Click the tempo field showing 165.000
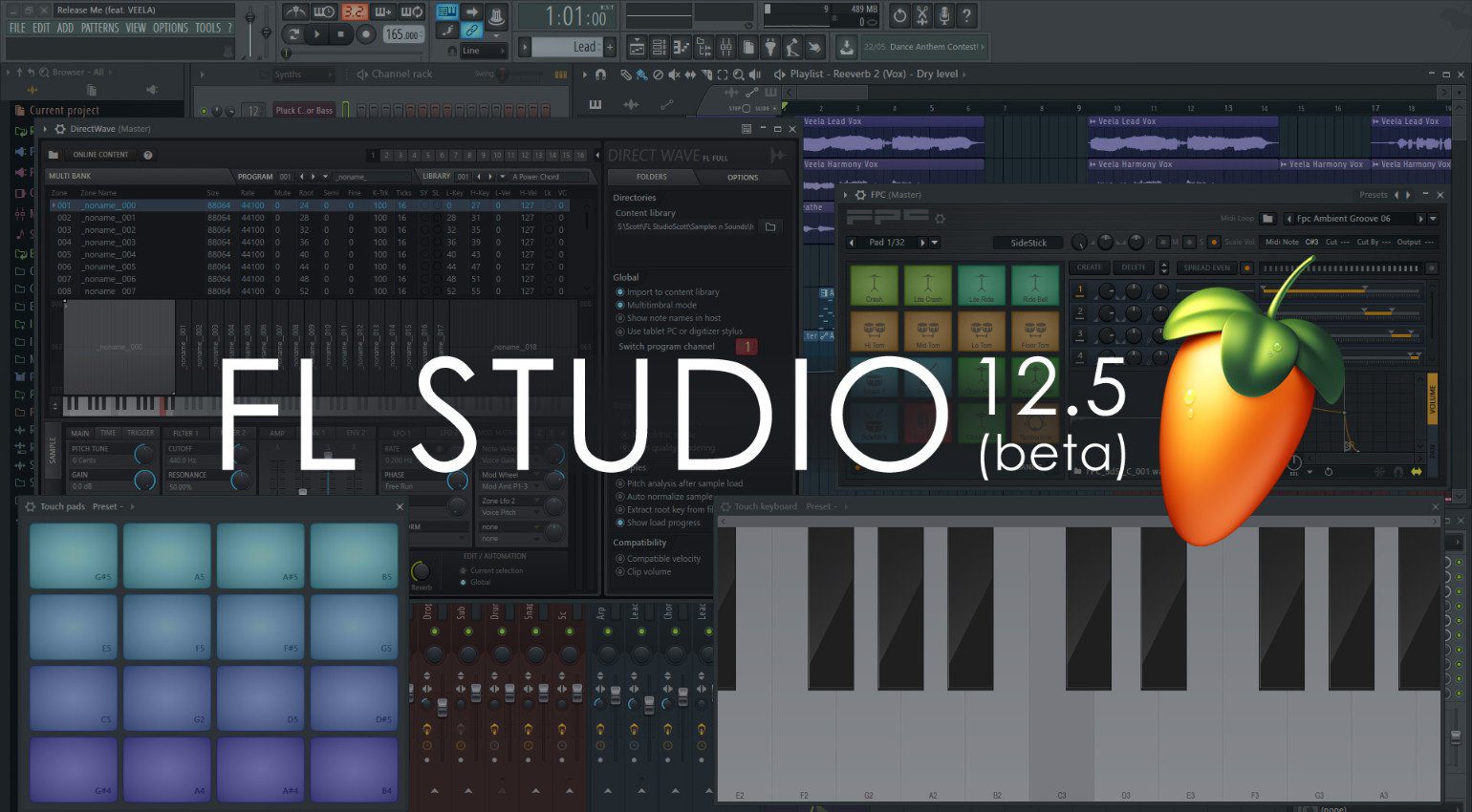The height and width of the screenshot is (812, 1472). [402, 34]
